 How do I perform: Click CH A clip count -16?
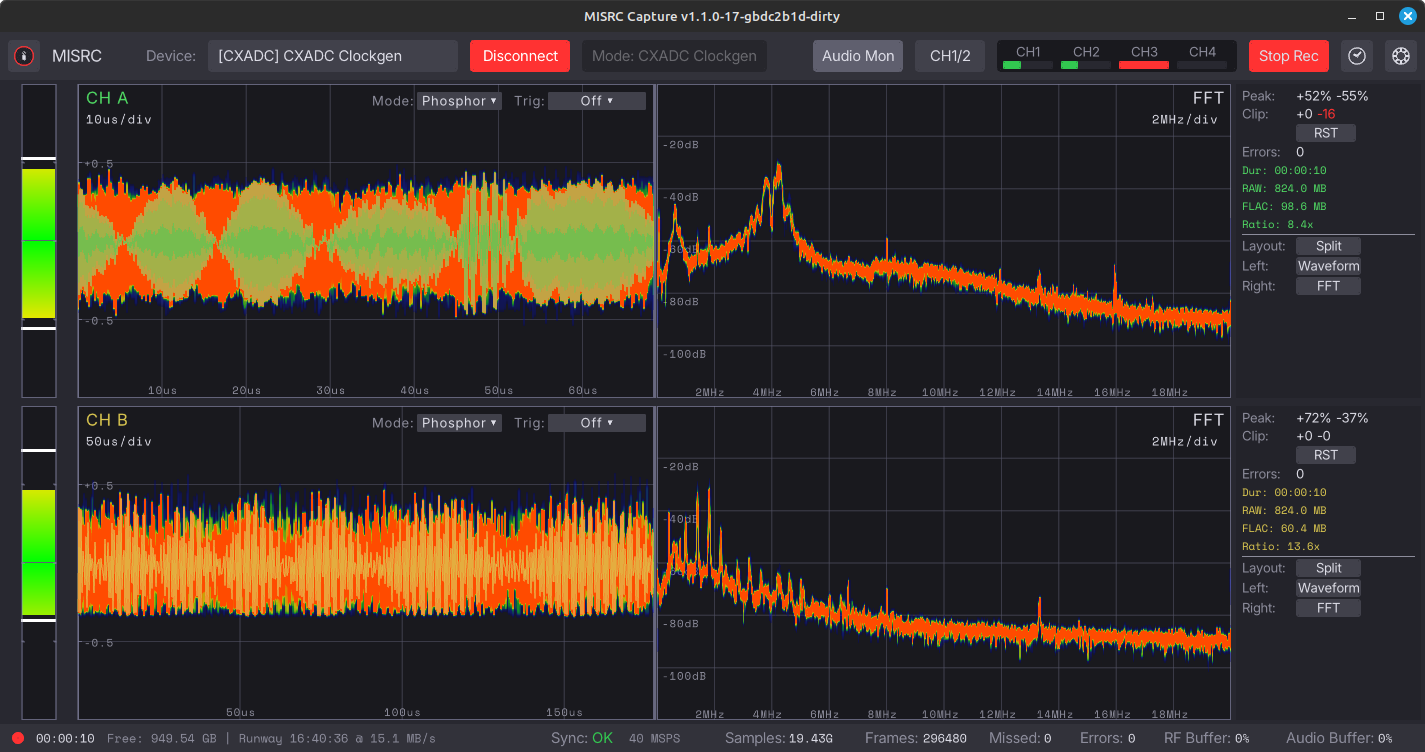click(x=1326, y=114)
